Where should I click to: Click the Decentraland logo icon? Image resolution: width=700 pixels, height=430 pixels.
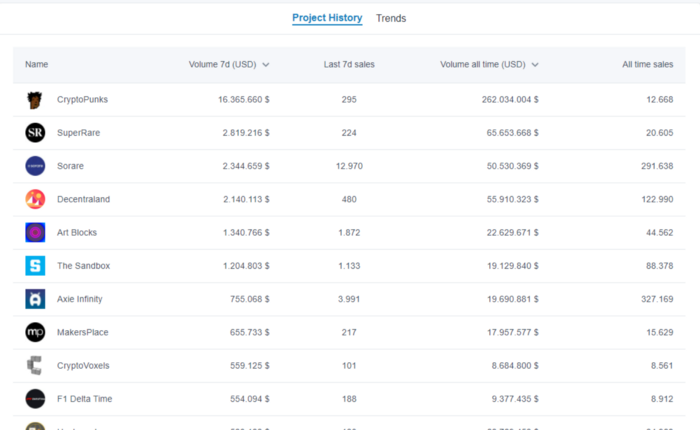(35, 199)
